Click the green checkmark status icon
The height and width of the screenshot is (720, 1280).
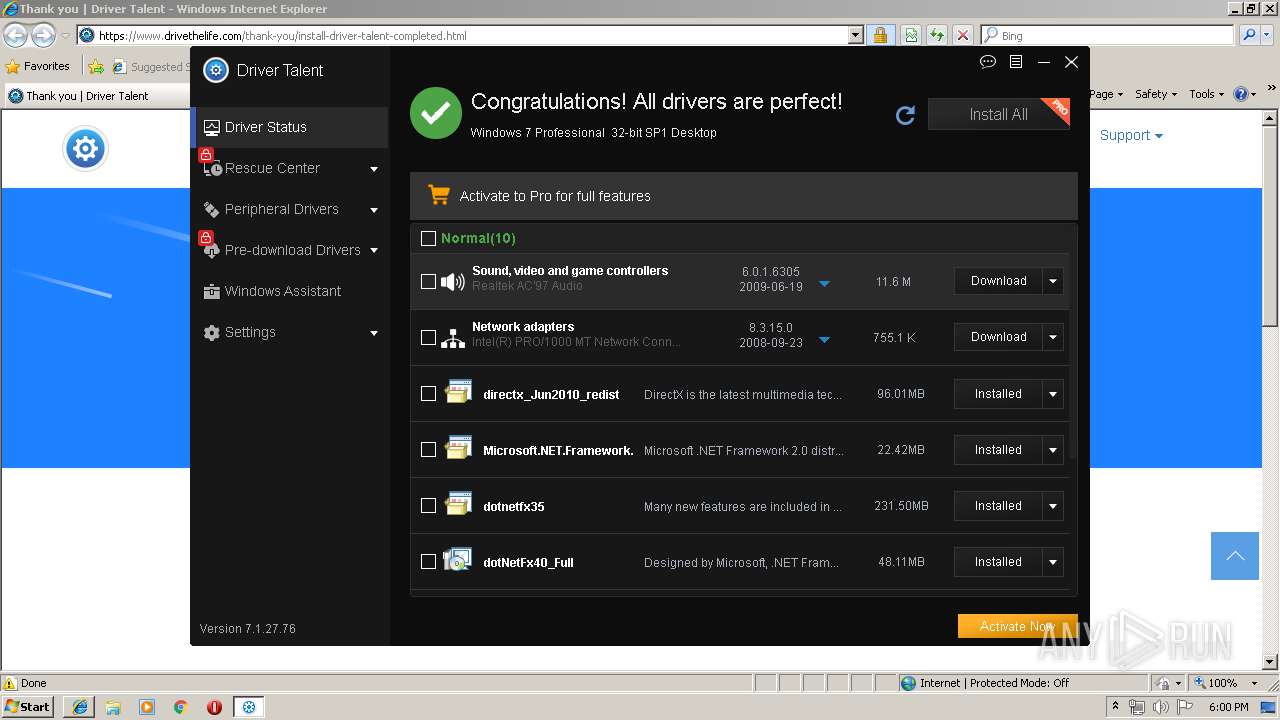pyautogui.click(x=436, y=113)
